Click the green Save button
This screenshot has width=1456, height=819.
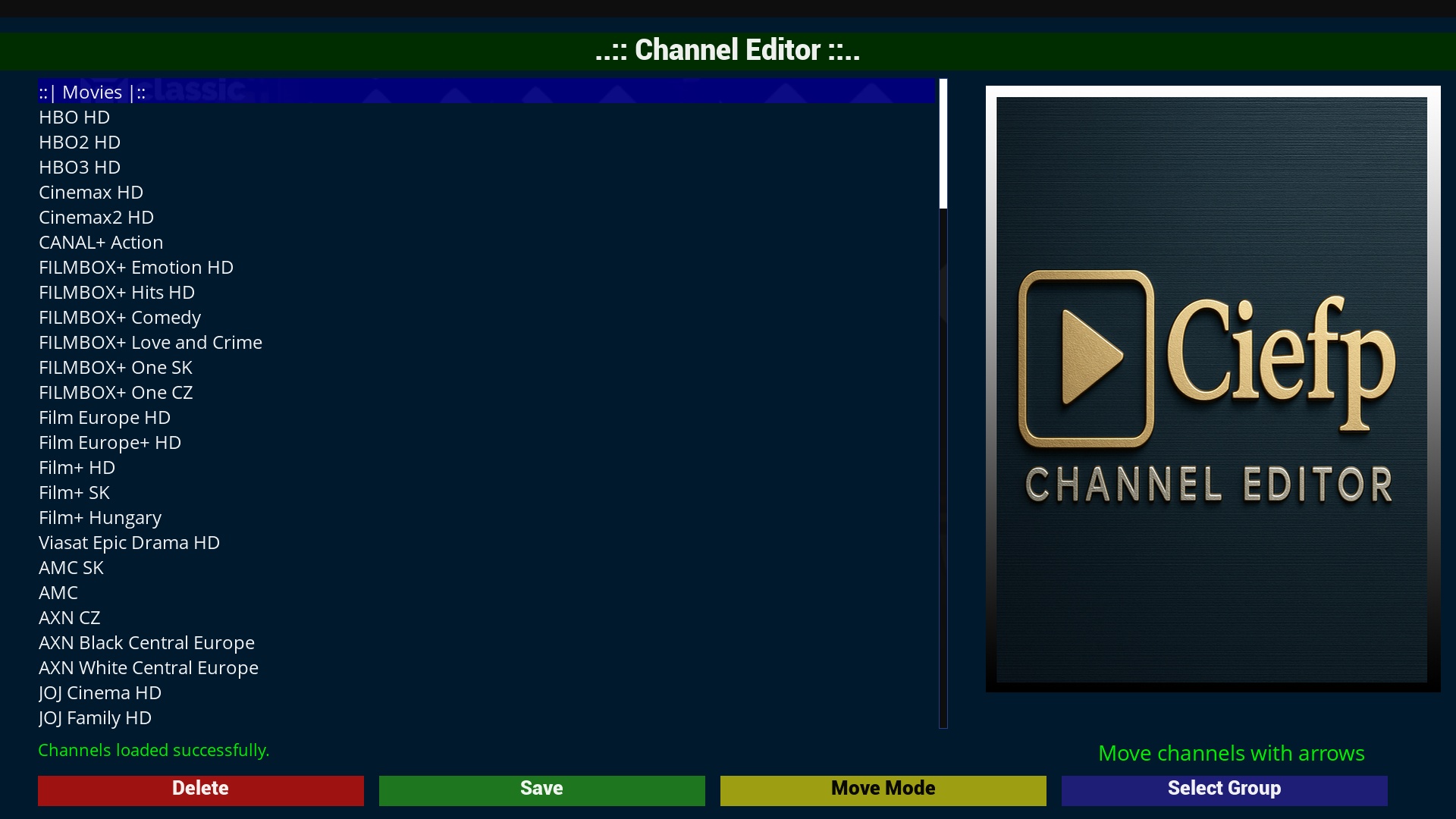point(542,790)
